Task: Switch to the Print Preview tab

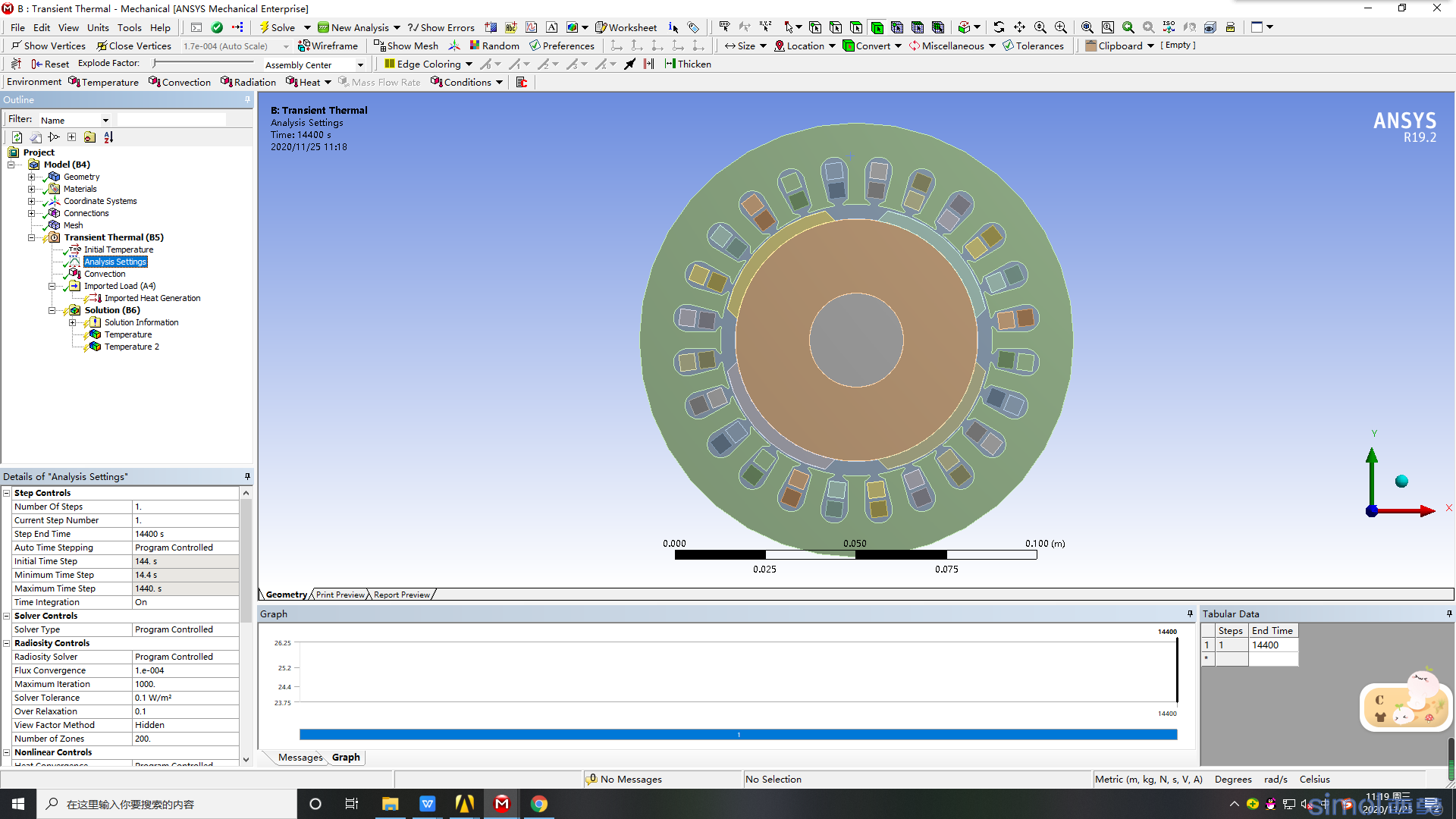Action: click(x=340, y=595)
